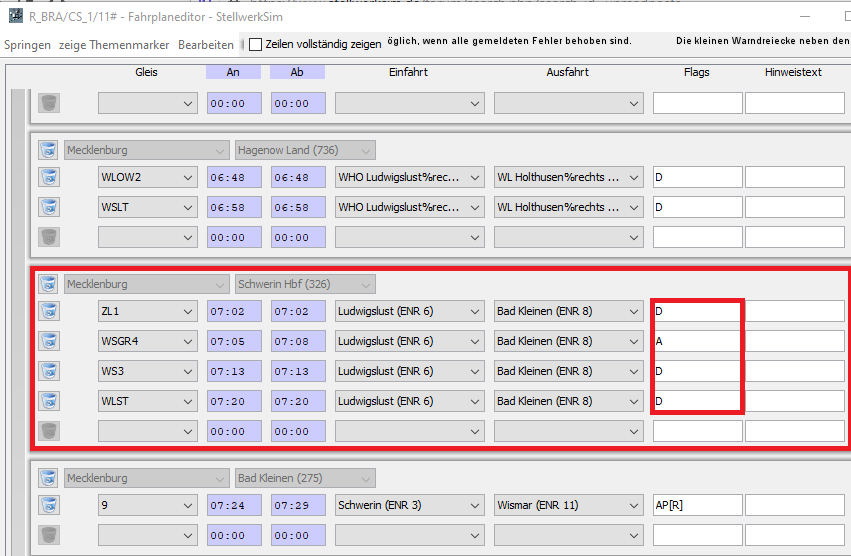Click the Einfahrt column header
851x556 pixels.
tap(408, 72)
